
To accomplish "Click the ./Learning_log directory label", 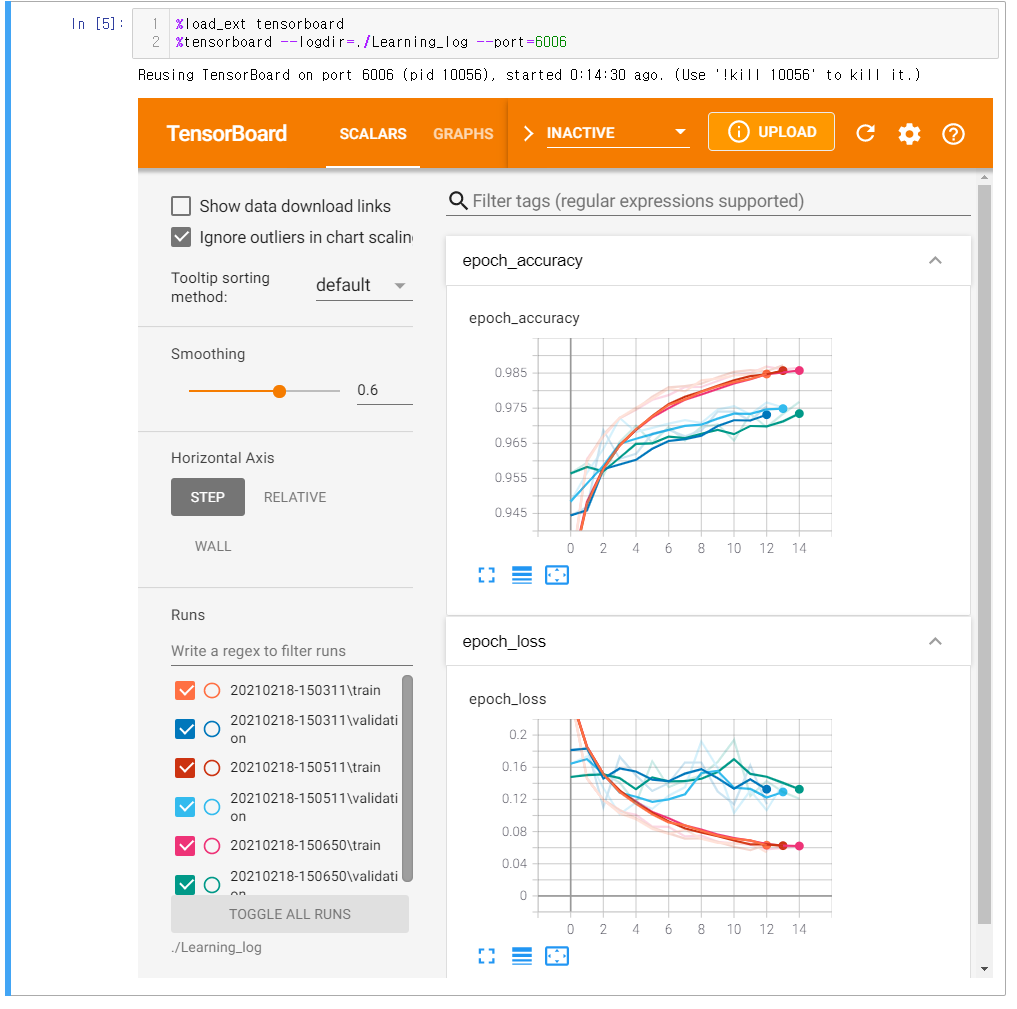I will tap(216, 947).
